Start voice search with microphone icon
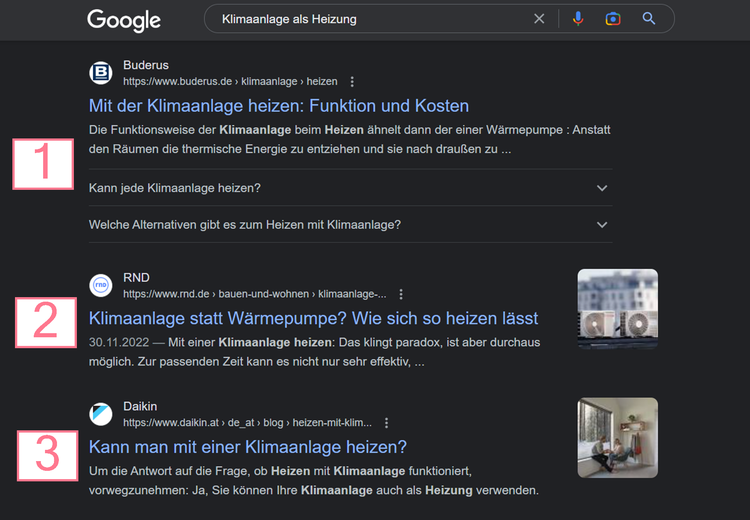The height and width of the screenshot is (520, 750). (x=578, y=19)
